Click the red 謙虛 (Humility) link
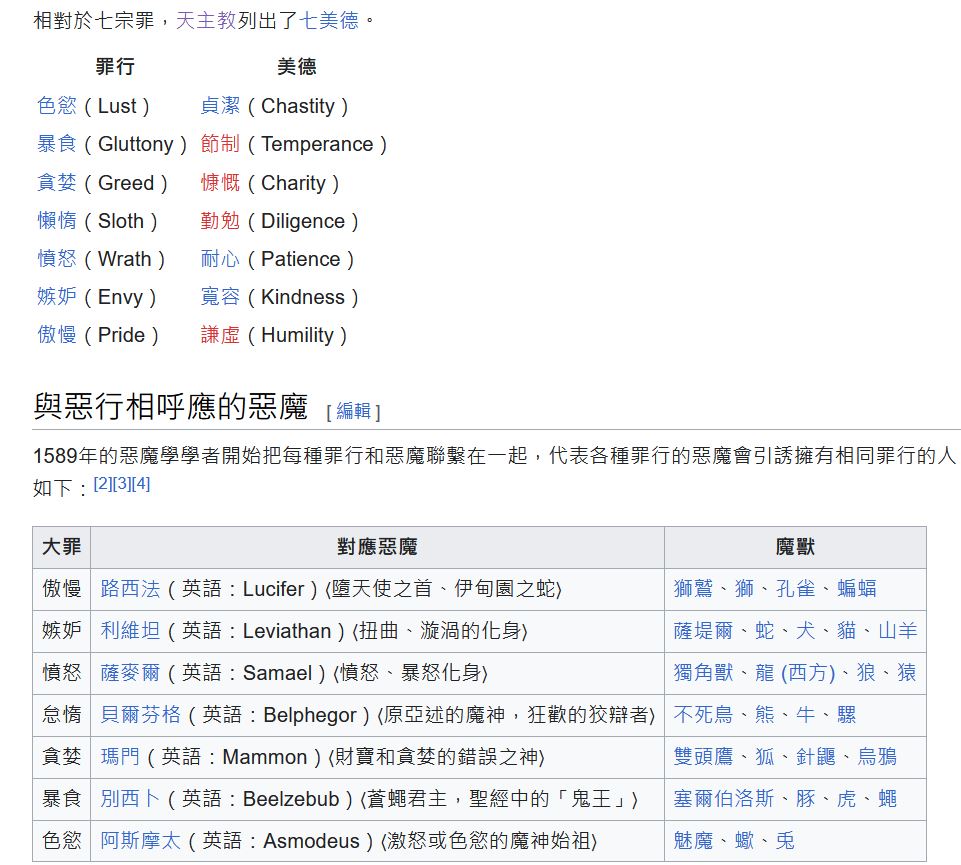961x865 pixels. (220, 335)
